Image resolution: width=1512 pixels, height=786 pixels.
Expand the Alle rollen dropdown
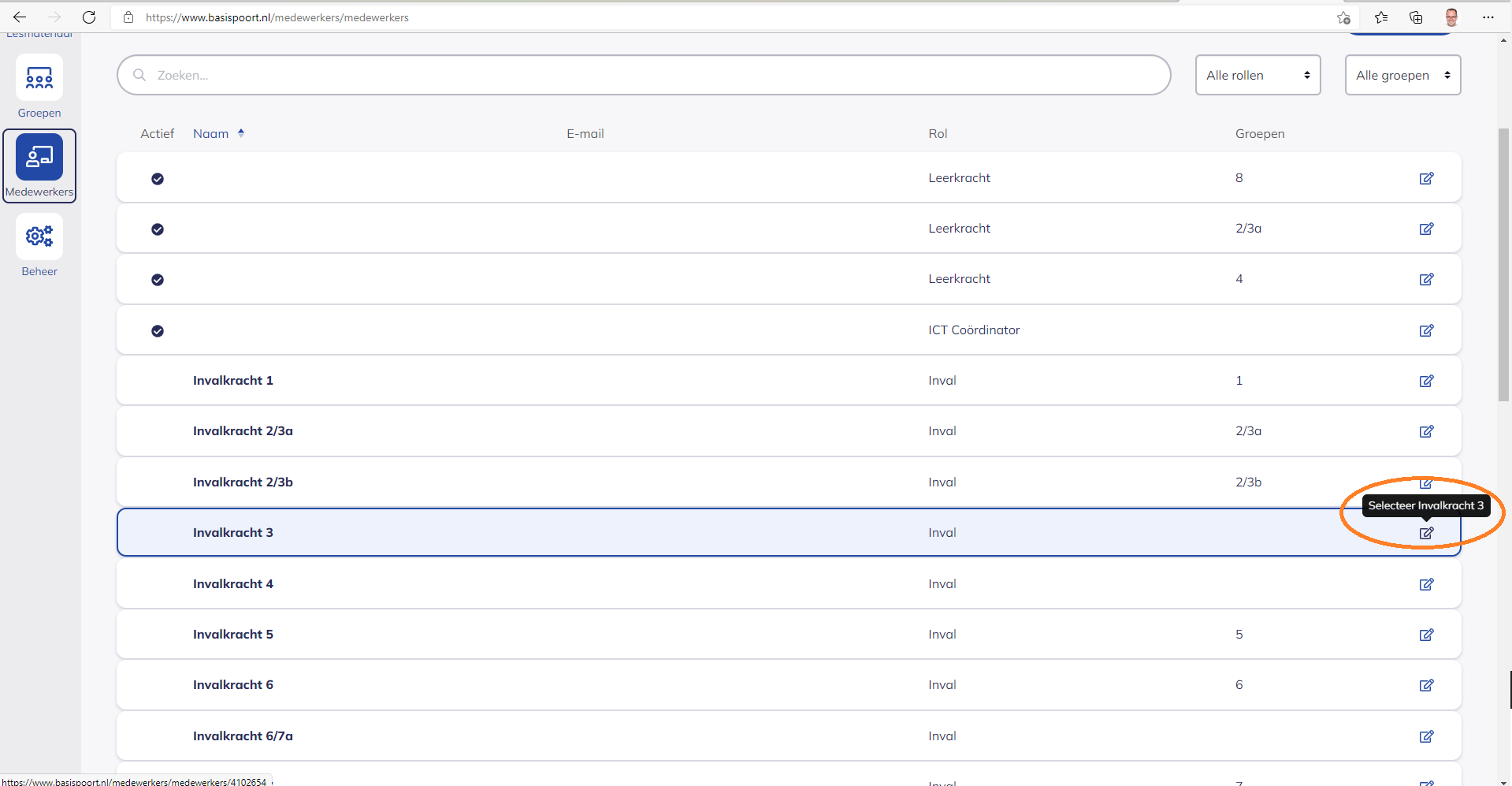(x=1258, y=75)
